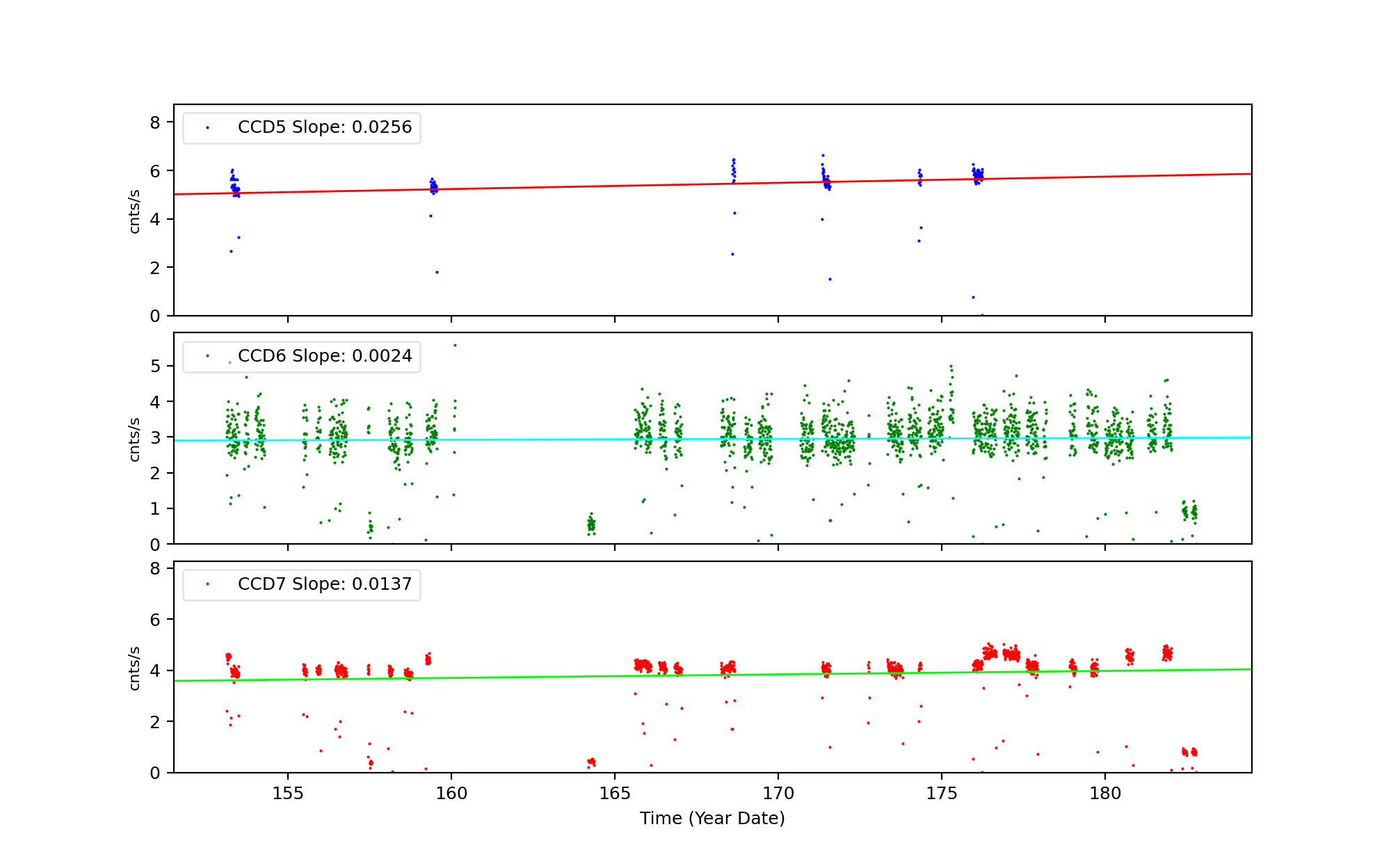Image resolution: width=1391 pixels, height=868 pixels.
Task: Click the green marker in CCD6 legend
Action: click(x=207, y=356)
